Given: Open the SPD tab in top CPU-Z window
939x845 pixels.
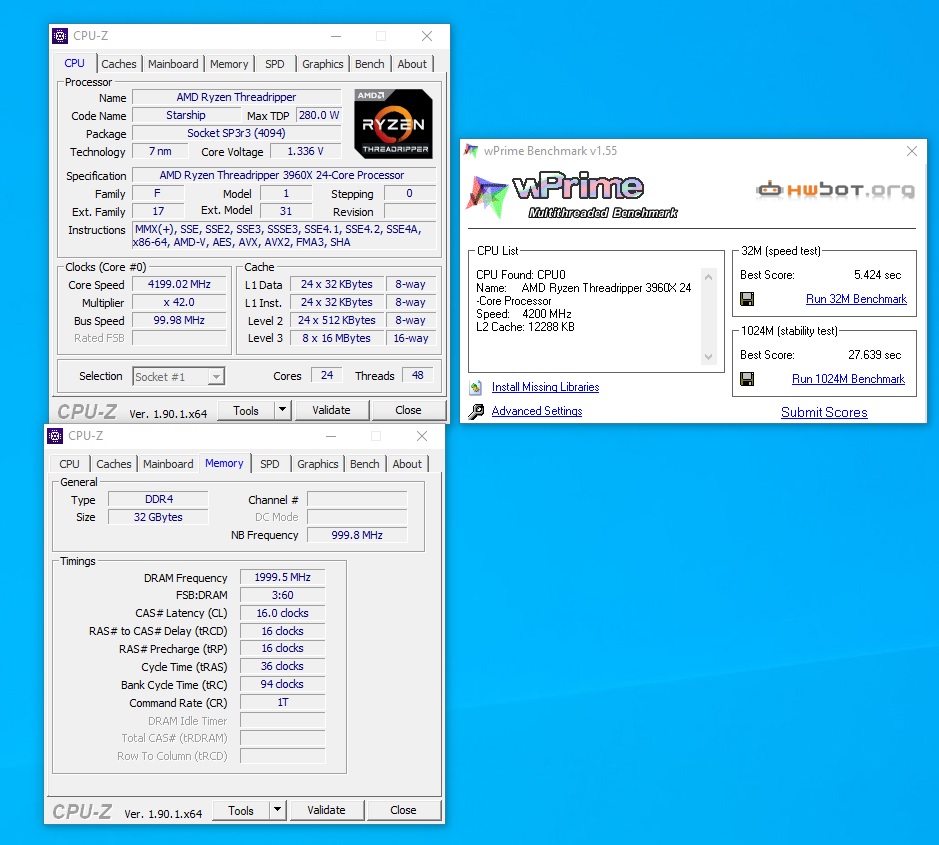Looking at the screenshot, I should [x=275, y=64].
